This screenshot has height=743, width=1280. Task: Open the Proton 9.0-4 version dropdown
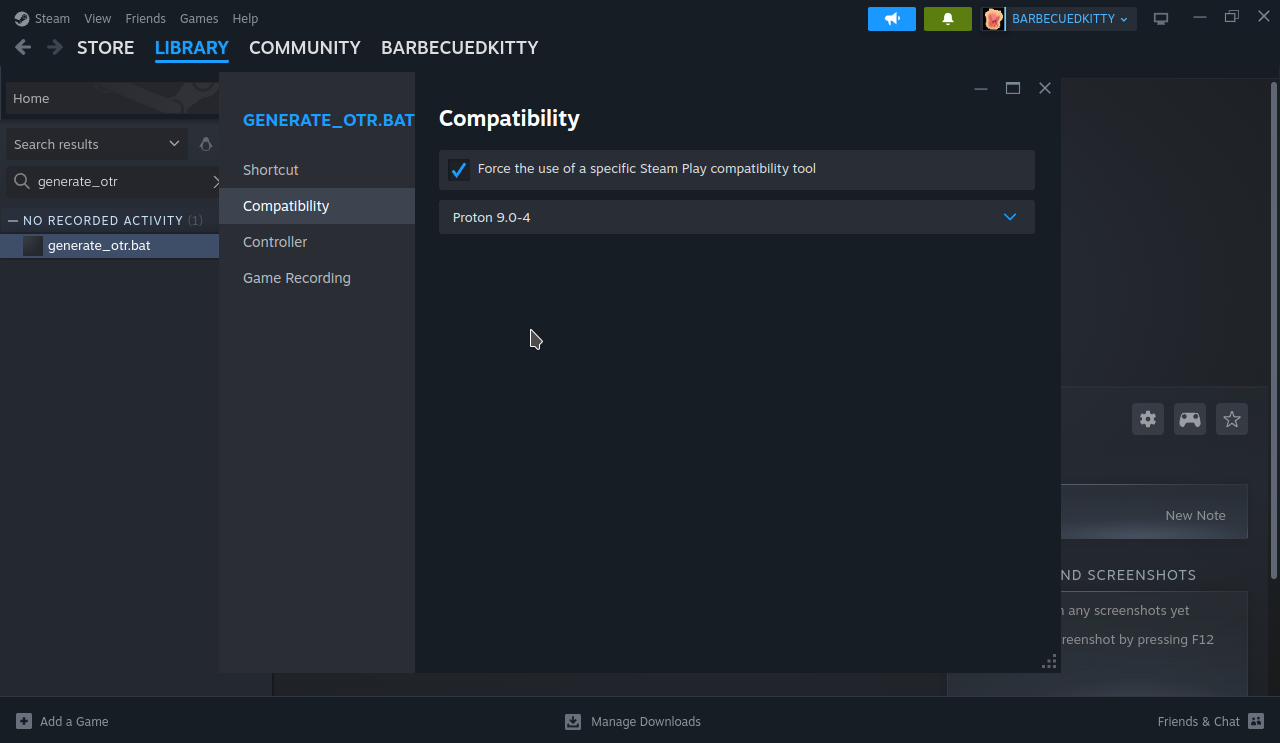736,217
